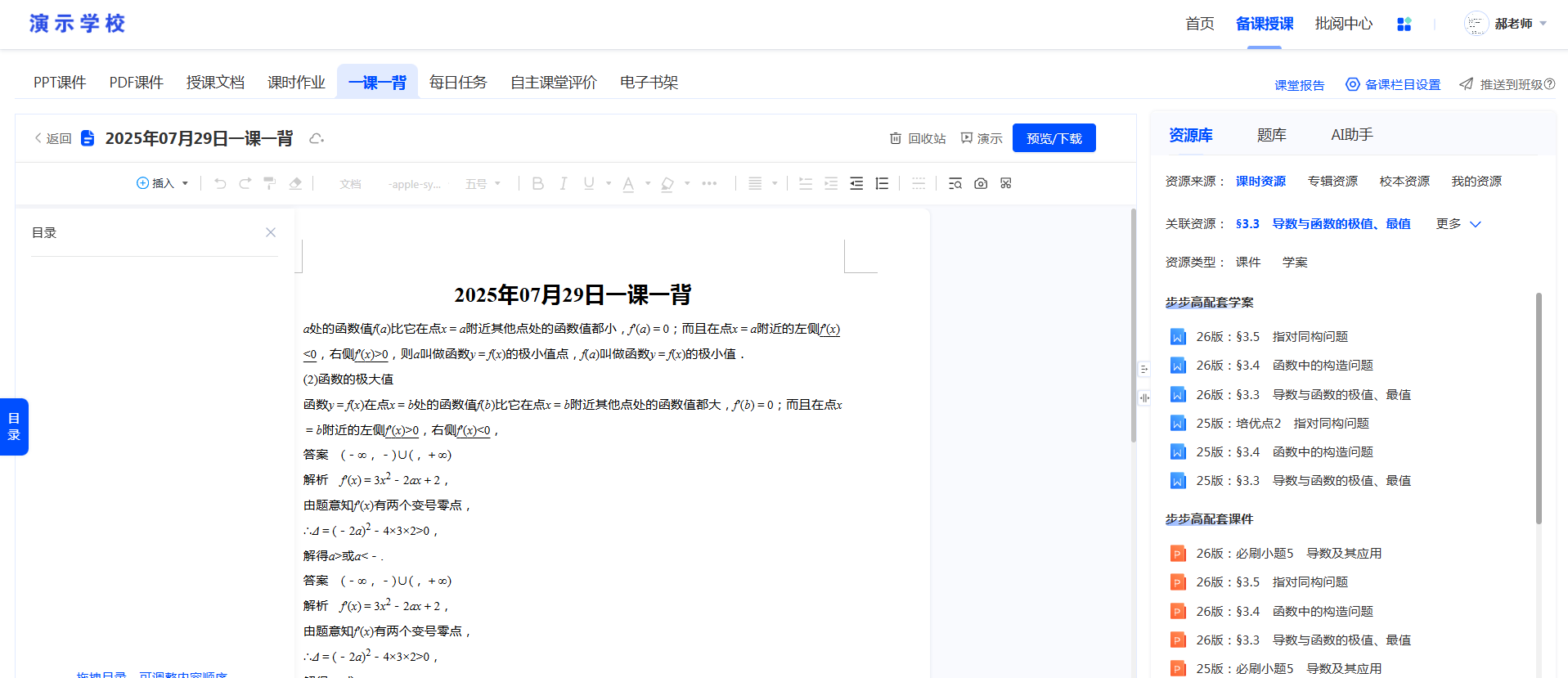Insert a dashed divider line icon
1568x678 pixels.
(919, 183)
